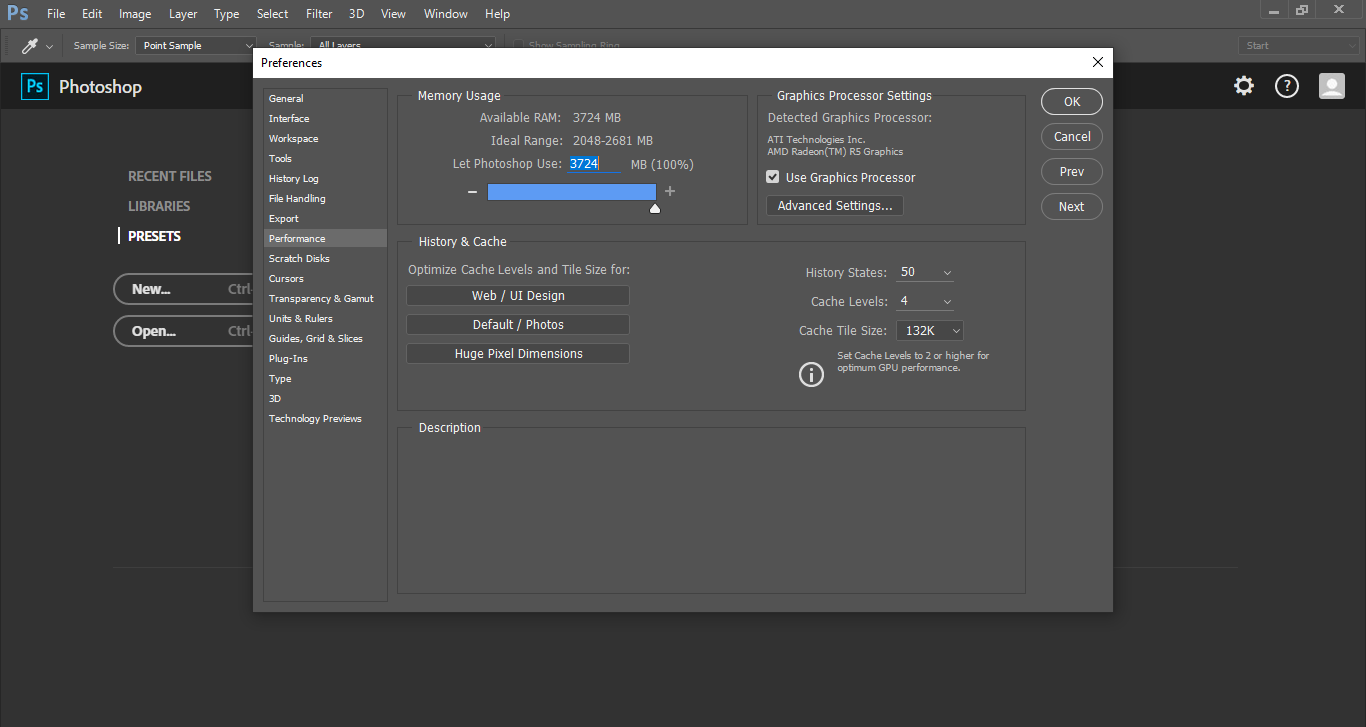Select Tools in the Preferences sidebar
The height and width of the screenshot is (727, 1366).
pyautogui.click(x=325, y=159)
